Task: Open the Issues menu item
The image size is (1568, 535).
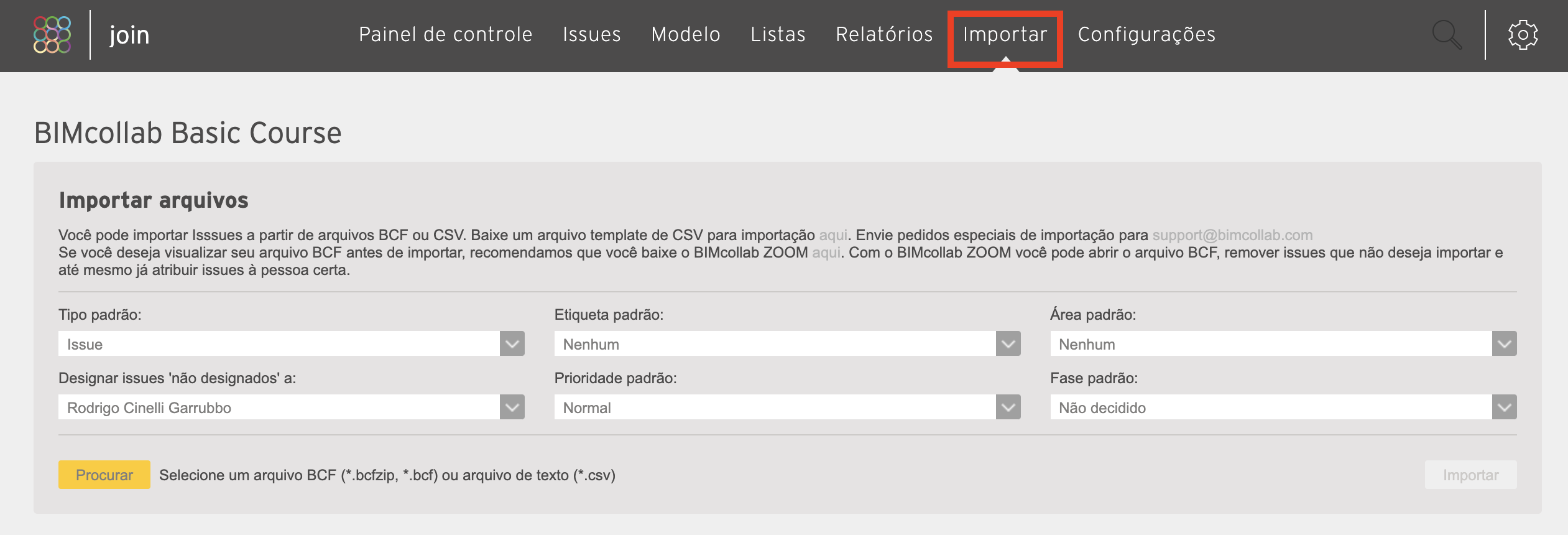Action: (x=592, y=34)
